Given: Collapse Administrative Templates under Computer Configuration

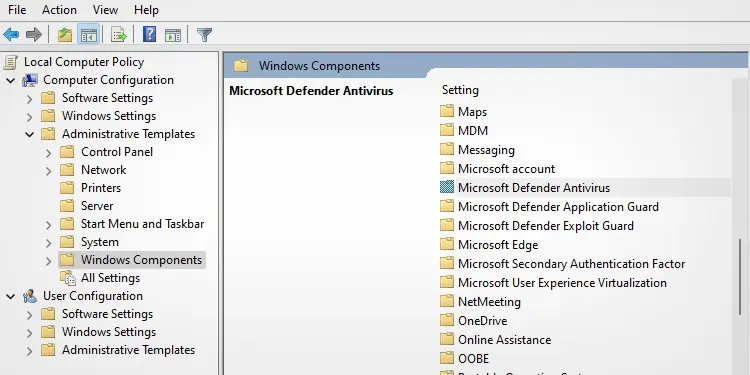Looking at the screenshot, I should click(30, 134).
